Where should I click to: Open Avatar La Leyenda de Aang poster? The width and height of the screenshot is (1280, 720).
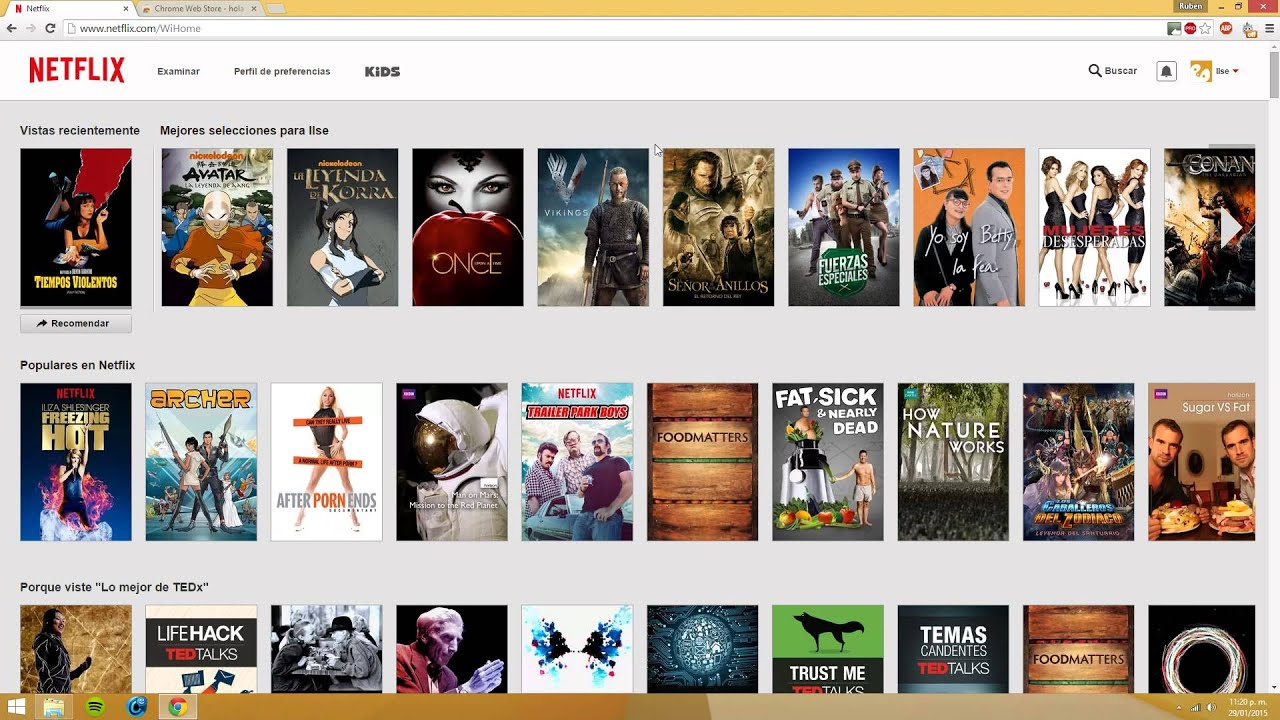[x=217, y=228]
